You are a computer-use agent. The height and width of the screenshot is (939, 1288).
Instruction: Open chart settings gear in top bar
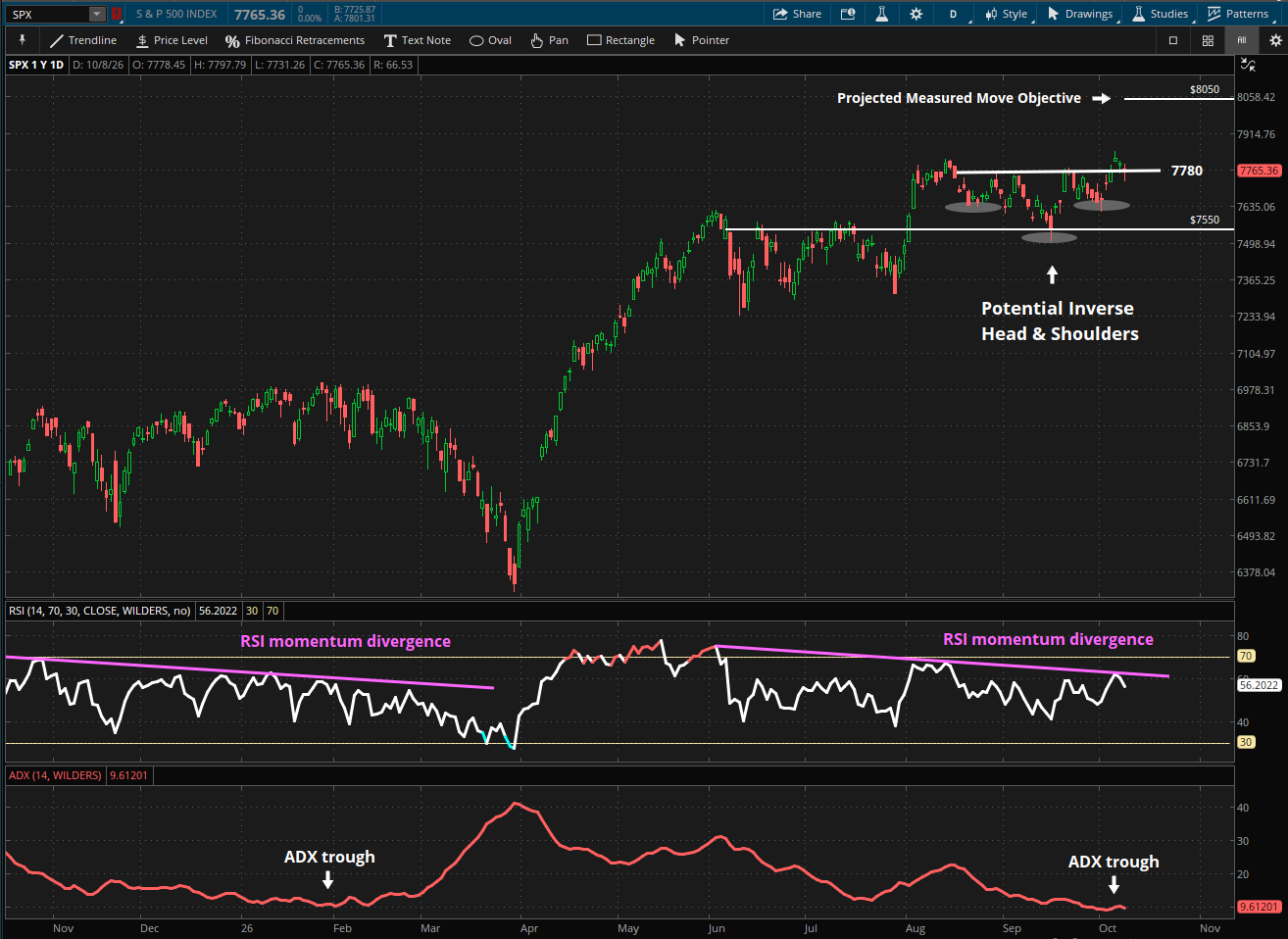click(916, 14)
